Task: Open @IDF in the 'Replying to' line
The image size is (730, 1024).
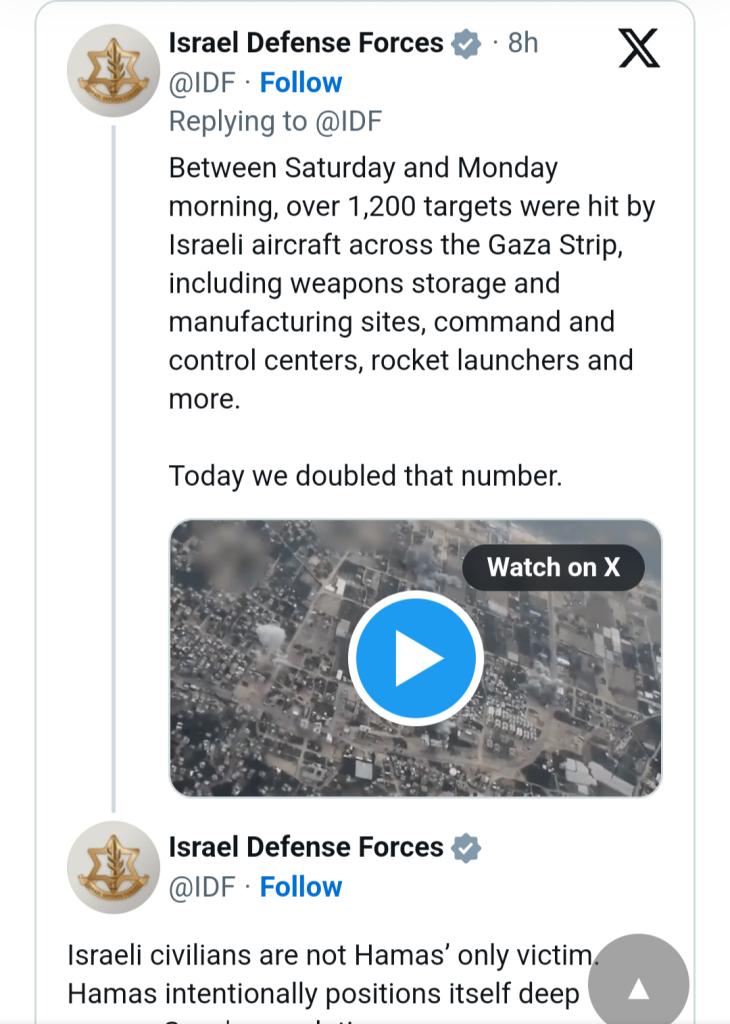Action: pos(349,121)
